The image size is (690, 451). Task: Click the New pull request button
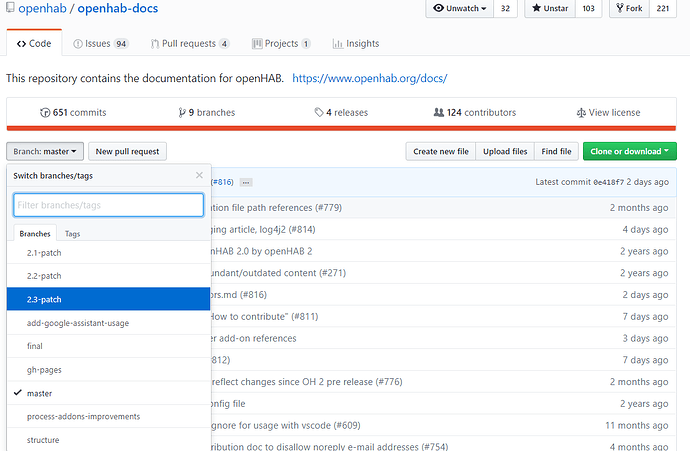pos(128,151)
